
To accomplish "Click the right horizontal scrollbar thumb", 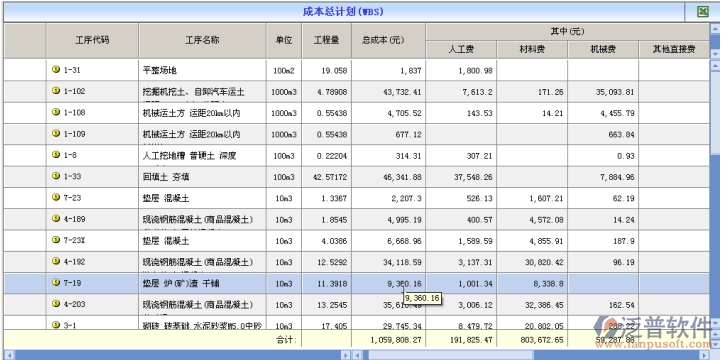I will pyautogui.click(x=450, y=355).
